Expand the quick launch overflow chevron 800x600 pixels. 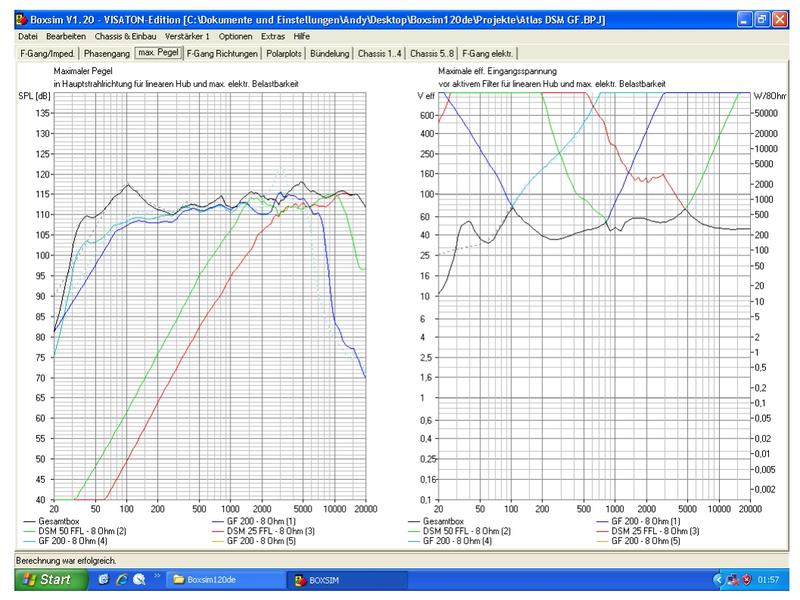157,577
